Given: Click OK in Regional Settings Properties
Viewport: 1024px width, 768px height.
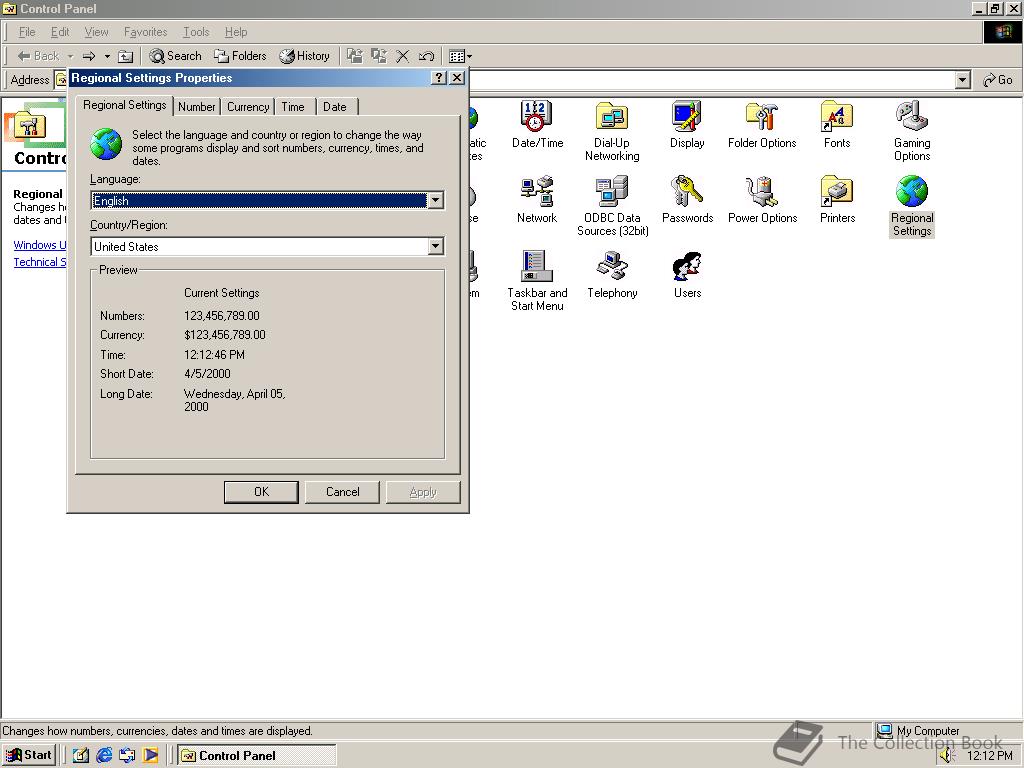Looking at the screenshot, I should point(261,492).
